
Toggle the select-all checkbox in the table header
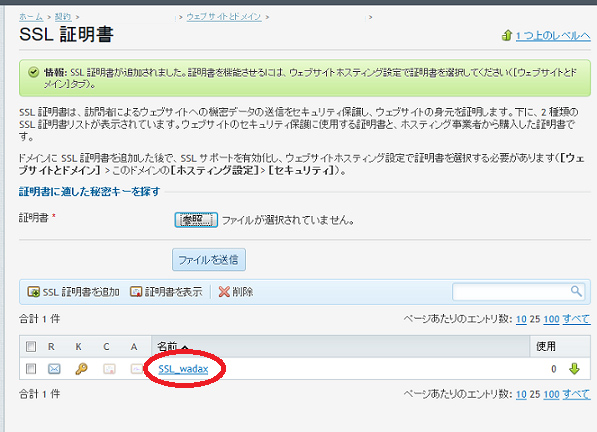(x=31, y=346)
